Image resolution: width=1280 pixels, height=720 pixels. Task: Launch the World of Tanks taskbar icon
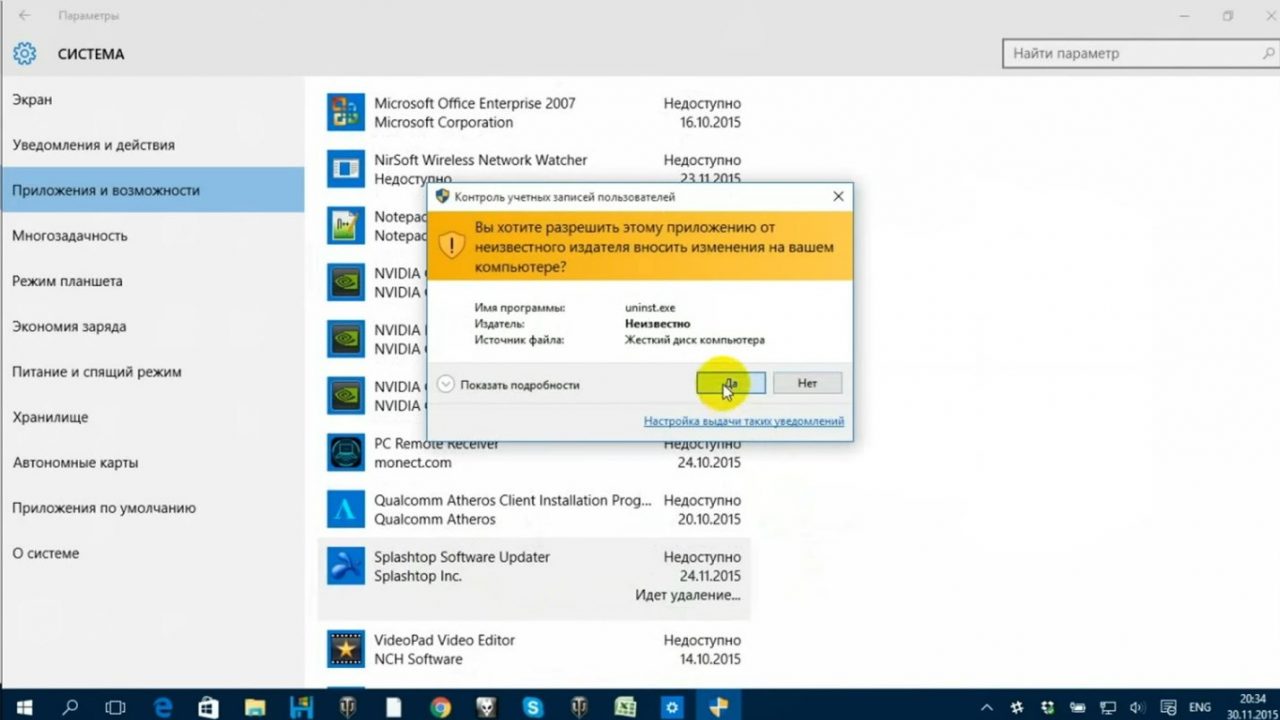(x=347, y=707)
